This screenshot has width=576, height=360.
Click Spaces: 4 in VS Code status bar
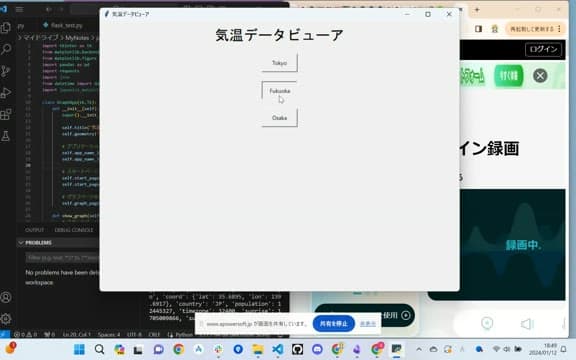click(109, 334)
